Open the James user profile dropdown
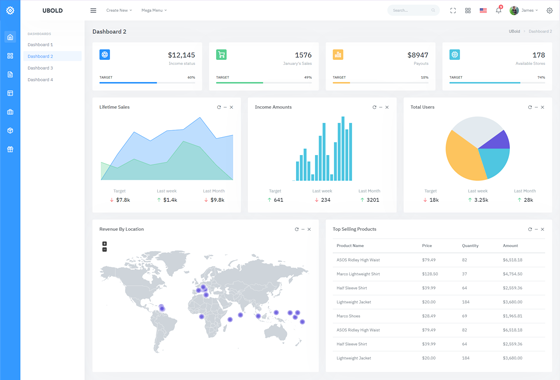This screenshot has height=380, width=560. (524, 10)
